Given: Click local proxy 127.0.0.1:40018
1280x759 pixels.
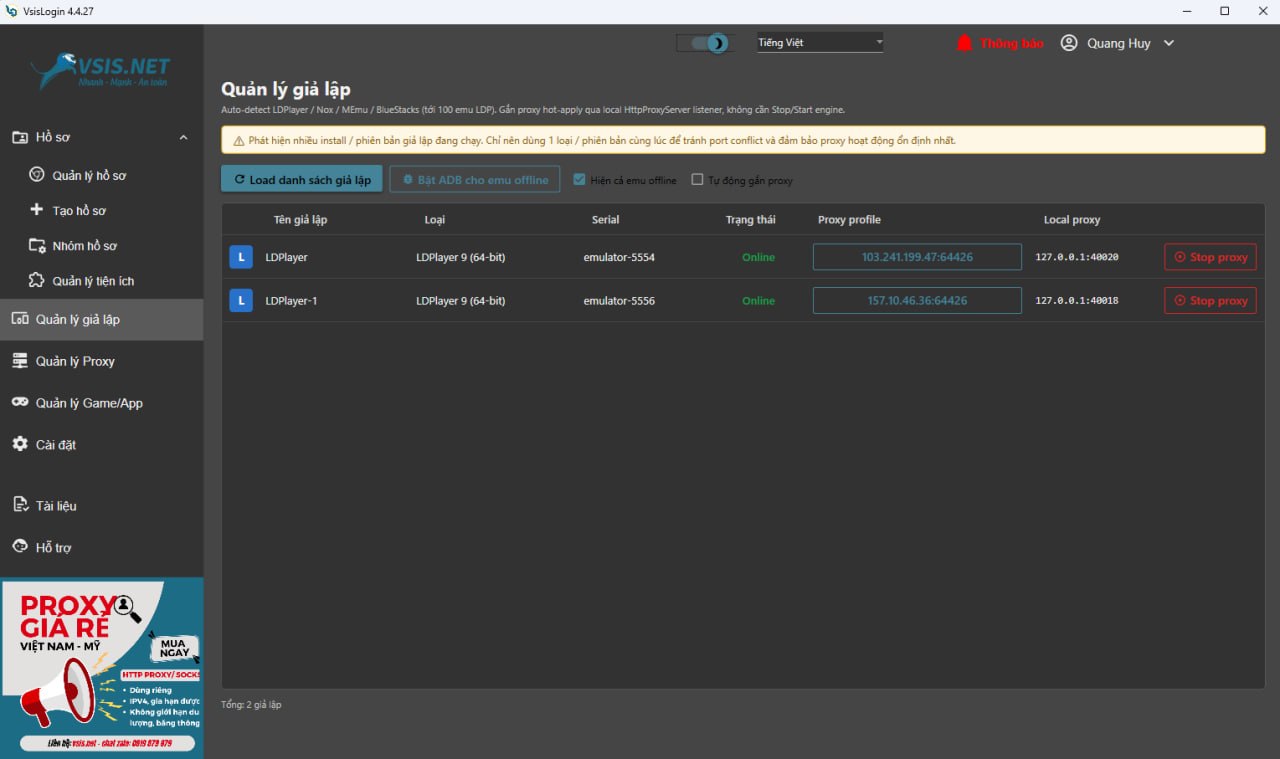Looking at the screenshot, I should (1077, 301).
